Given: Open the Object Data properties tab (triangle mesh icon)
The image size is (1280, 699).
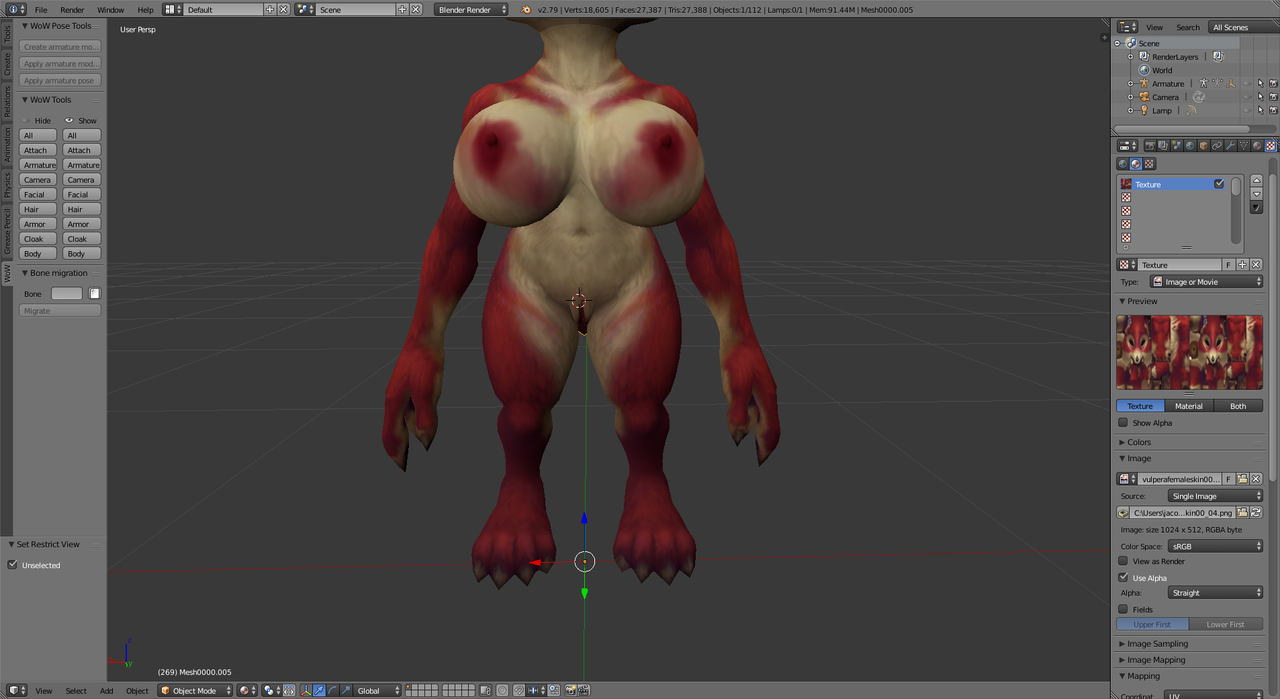Looking at the screenshot, I should tap(1244, 145).
